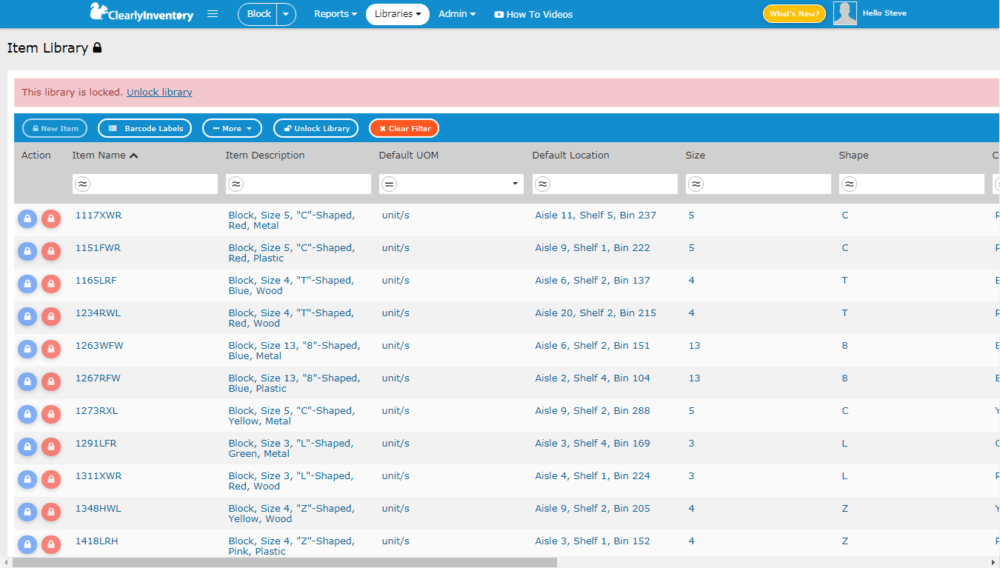The width and height of the screenshot is (1000, 568).
Task: Expand the More actions dropdown
Action: coord(232,128)
